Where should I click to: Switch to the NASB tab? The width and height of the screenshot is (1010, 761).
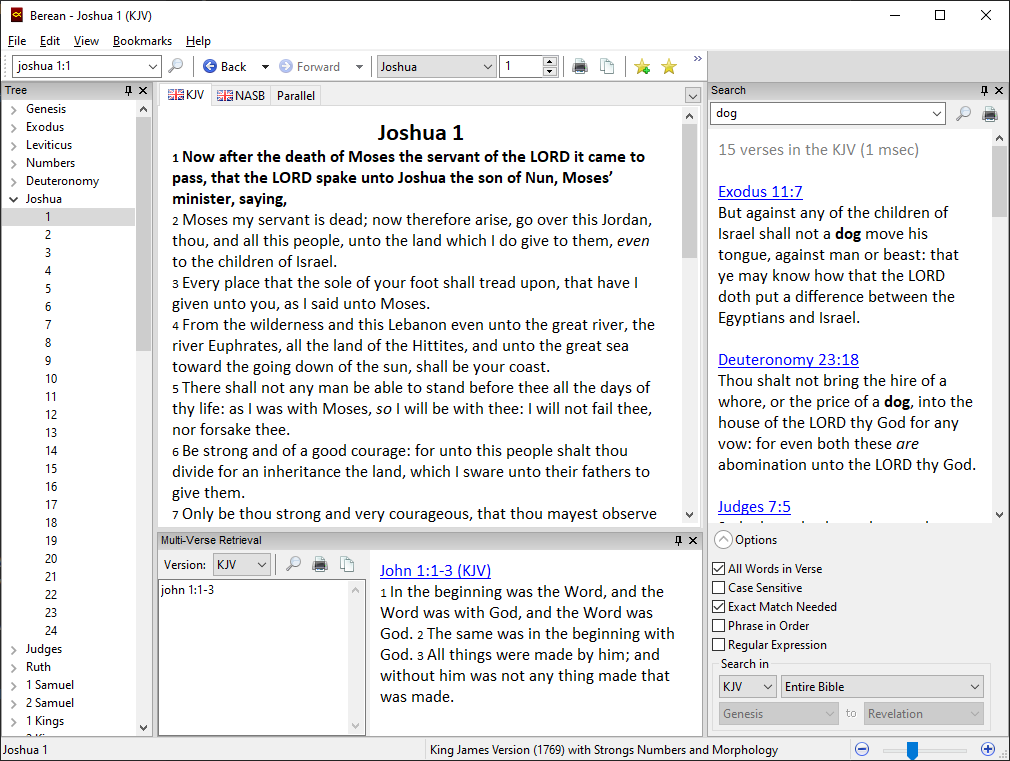click(241, 95)
